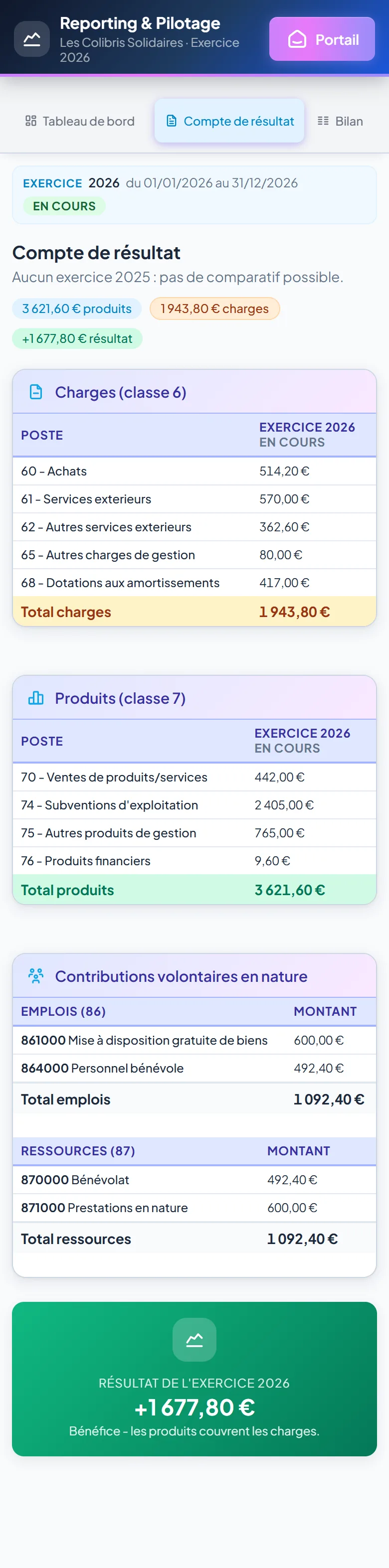Click the Reporting & Pilotage chart logo icon
The width and height of the screenshot is (389, 1568).
click(31, 39)
